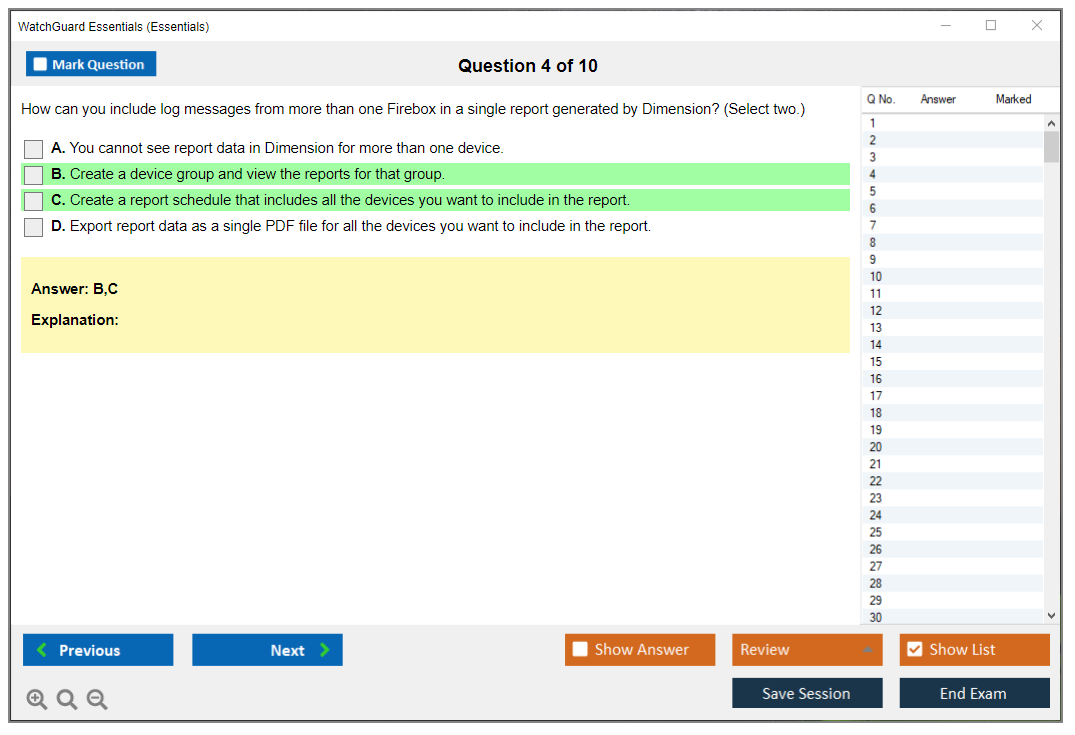
Task: Select answer B about device group
Action: (x=34, y=175)
